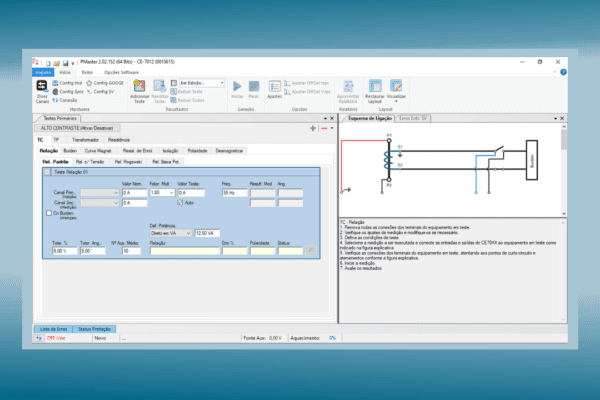Click the Valor Teste 0 A field

tap(191, 193)
